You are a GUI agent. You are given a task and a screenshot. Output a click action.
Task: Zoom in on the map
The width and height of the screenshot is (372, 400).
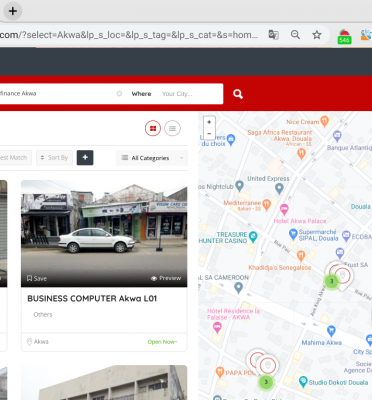point(209,122)
